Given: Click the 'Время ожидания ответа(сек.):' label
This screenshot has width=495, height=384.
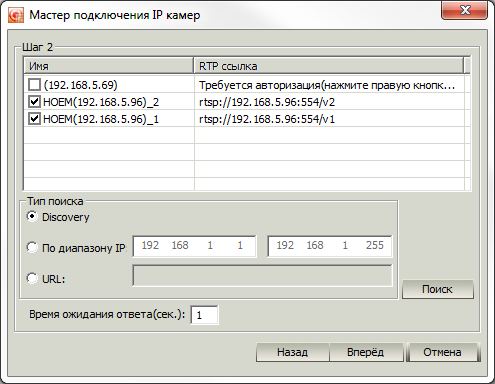Looking at the screenshot, I should [x=107, y=314].
